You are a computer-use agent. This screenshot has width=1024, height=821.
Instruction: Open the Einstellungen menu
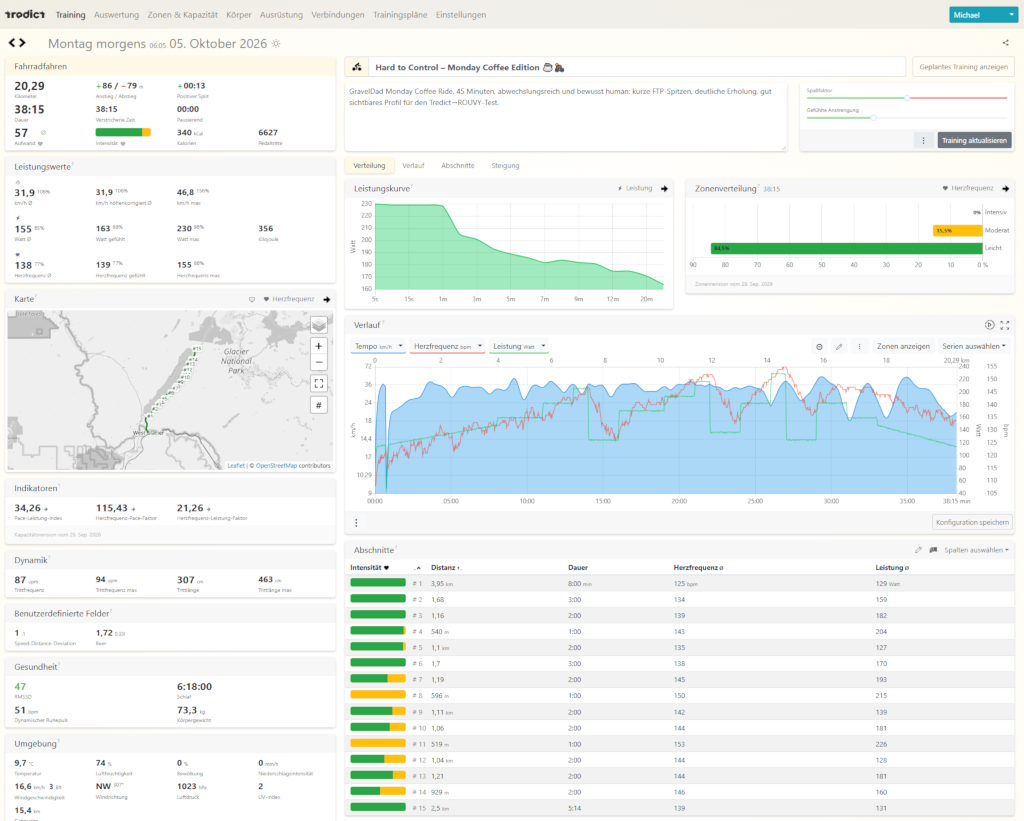(x=460, y=14)
